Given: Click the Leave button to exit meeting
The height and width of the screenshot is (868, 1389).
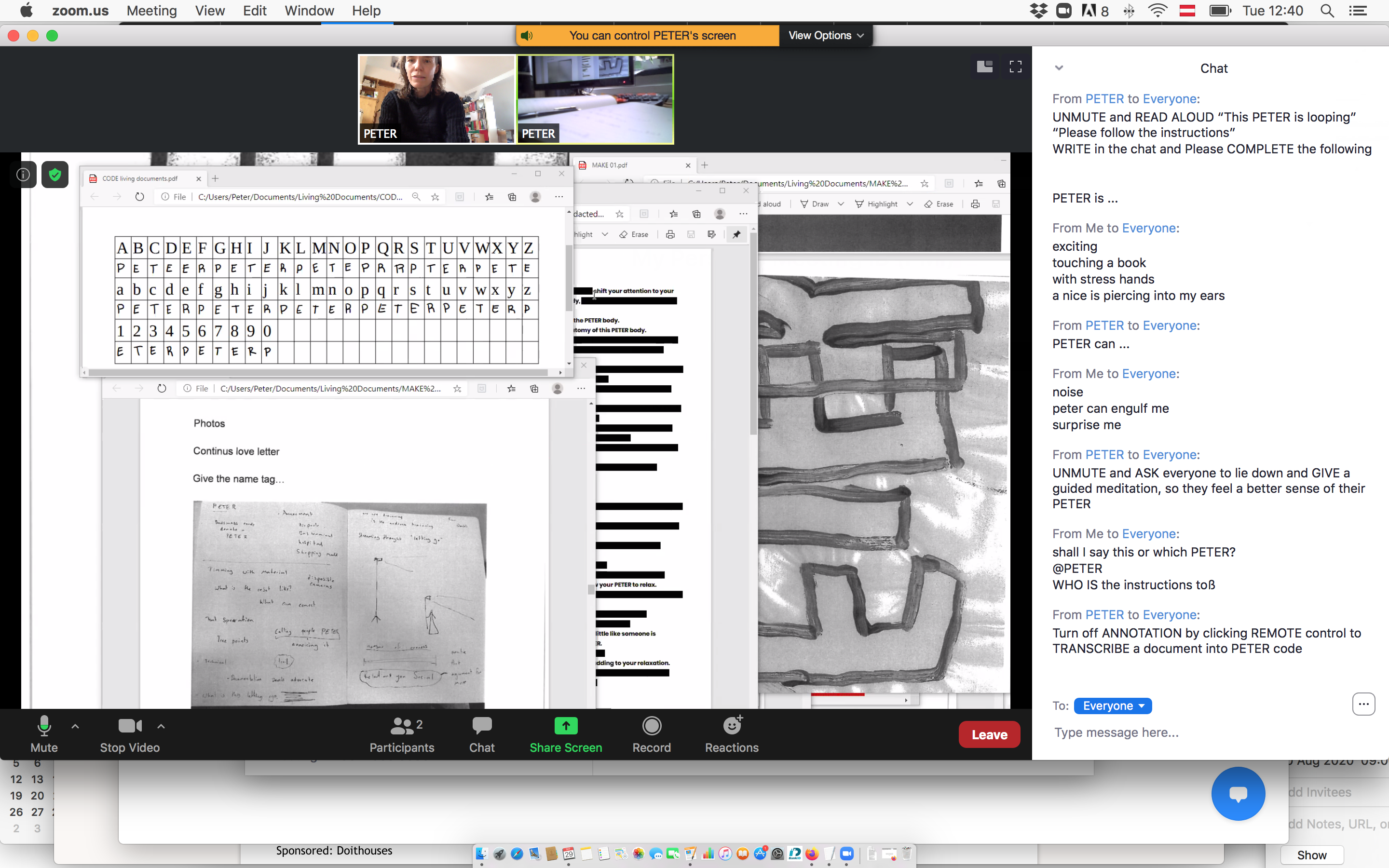Looking at the screenshot, I should (x=988, y=733).
